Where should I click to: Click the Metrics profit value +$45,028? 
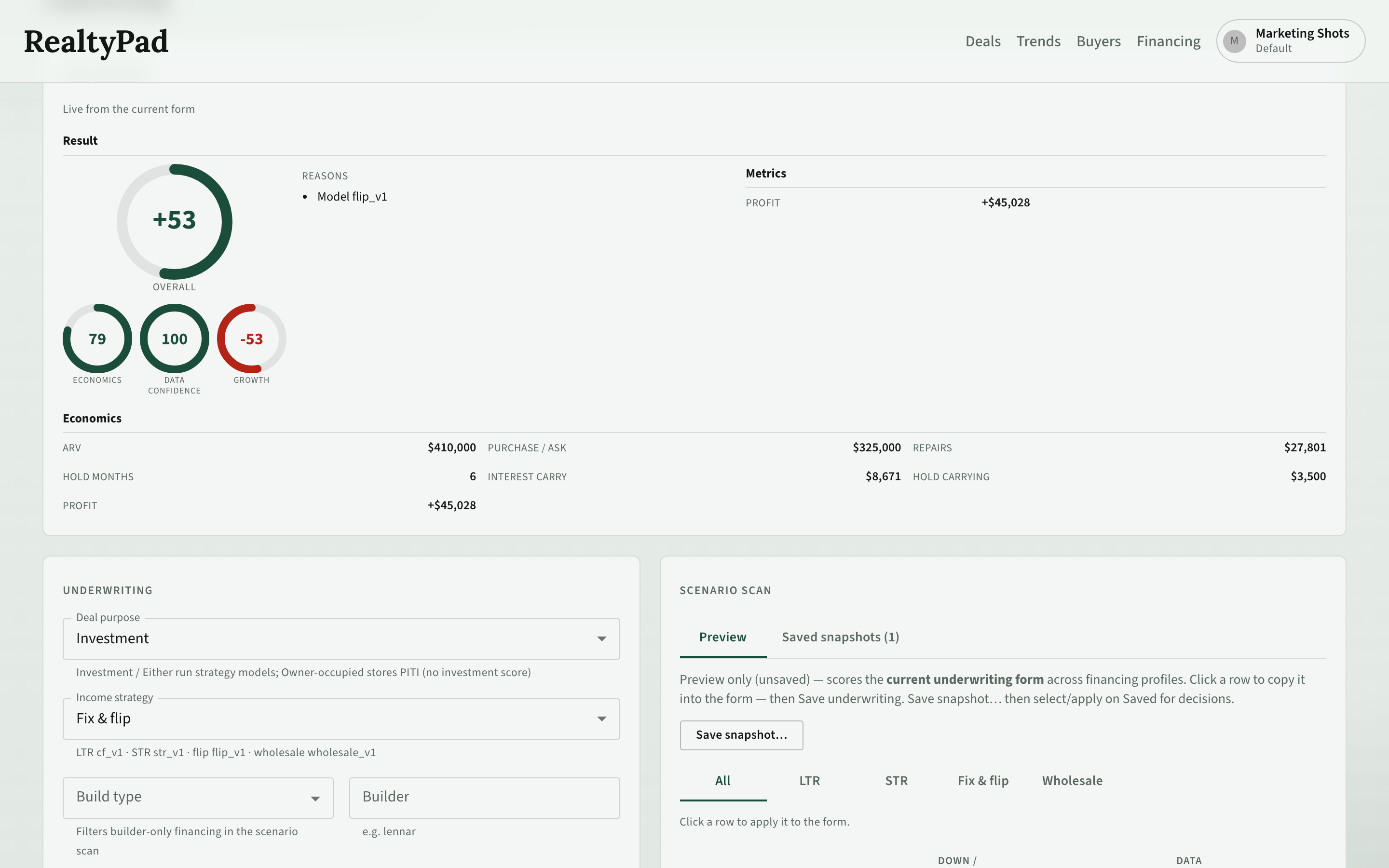tap(1005, 203)
